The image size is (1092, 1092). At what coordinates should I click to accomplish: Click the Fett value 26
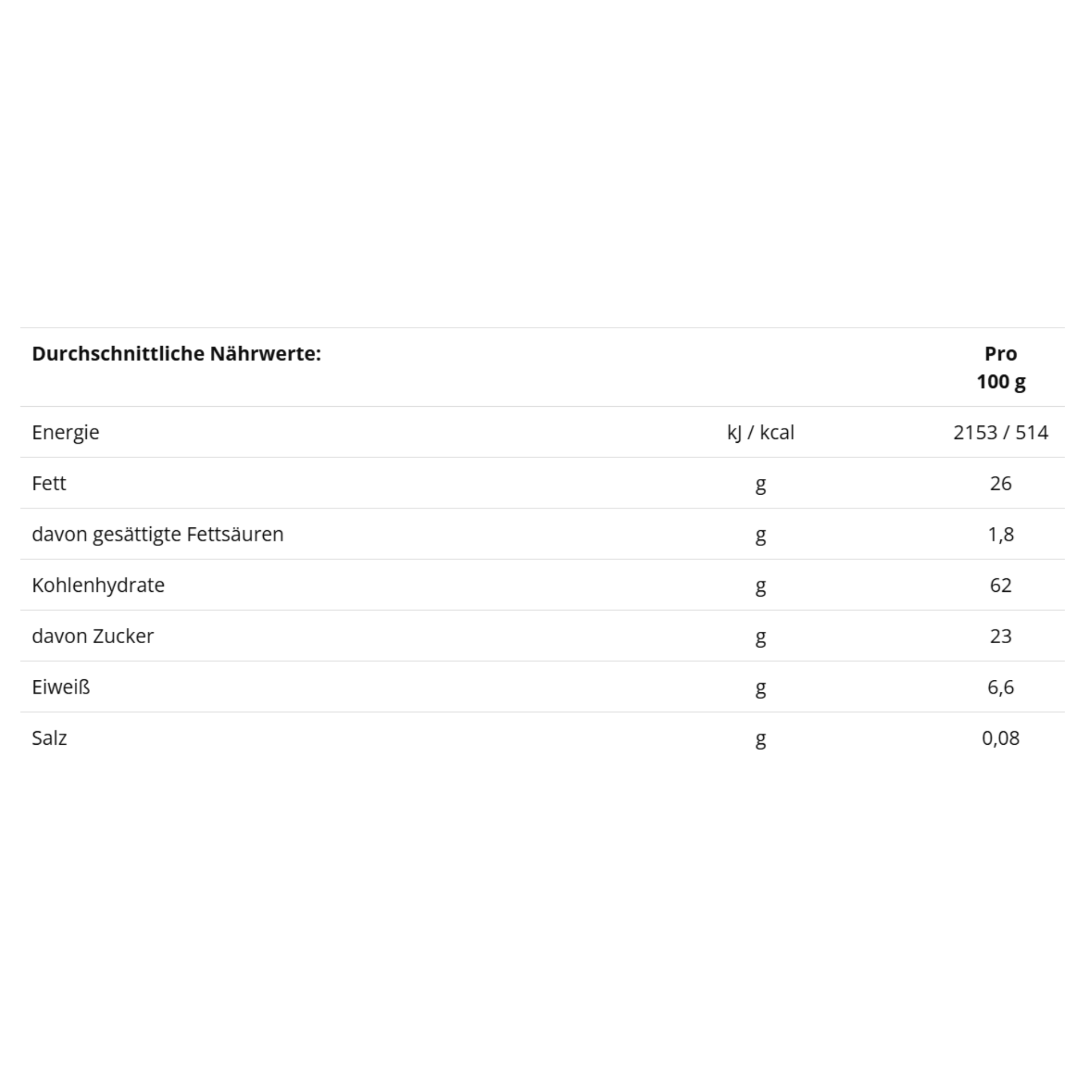coord(1000,484)
